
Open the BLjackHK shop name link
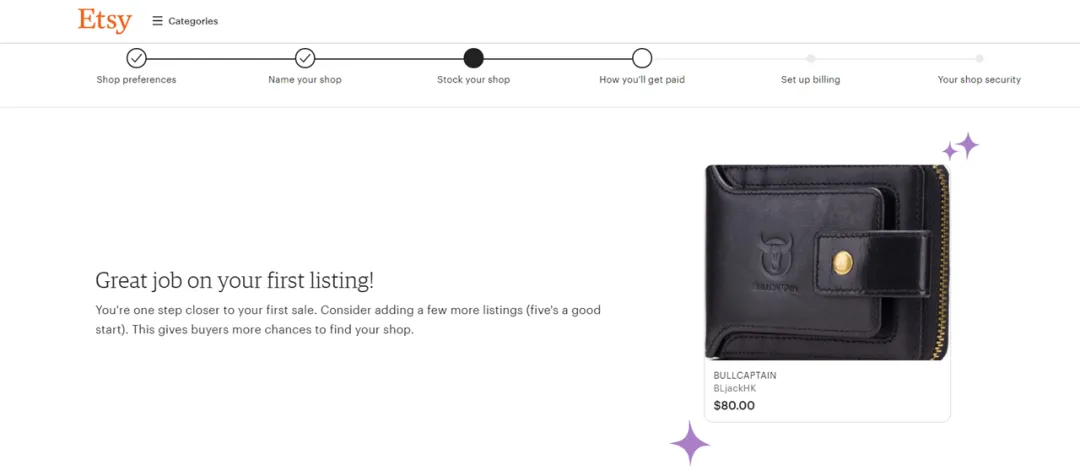coord(735,388)
